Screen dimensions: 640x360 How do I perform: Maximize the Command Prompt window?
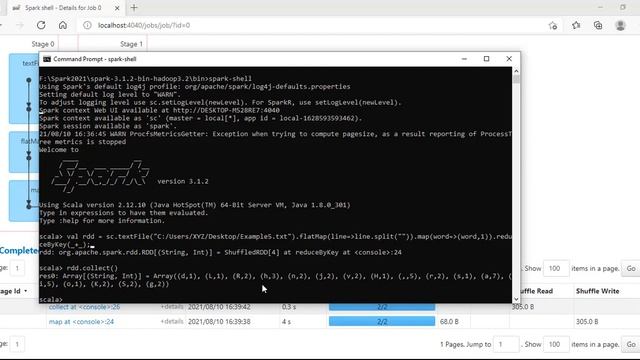coord(487,59)
